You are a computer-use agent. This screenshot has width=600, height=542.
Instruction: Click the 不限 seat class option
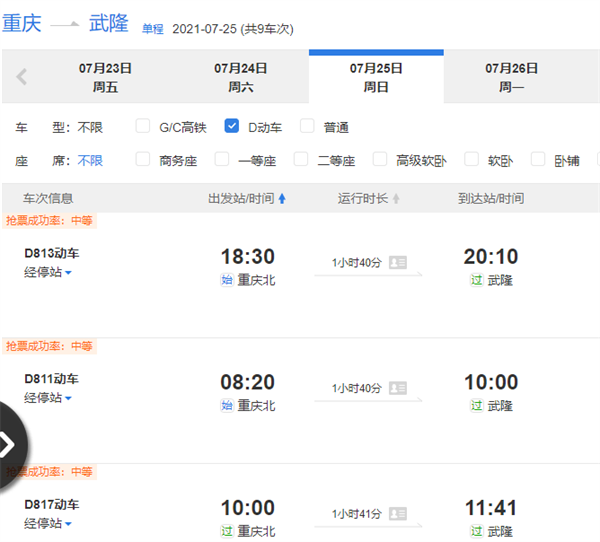[x=90, y=160]
